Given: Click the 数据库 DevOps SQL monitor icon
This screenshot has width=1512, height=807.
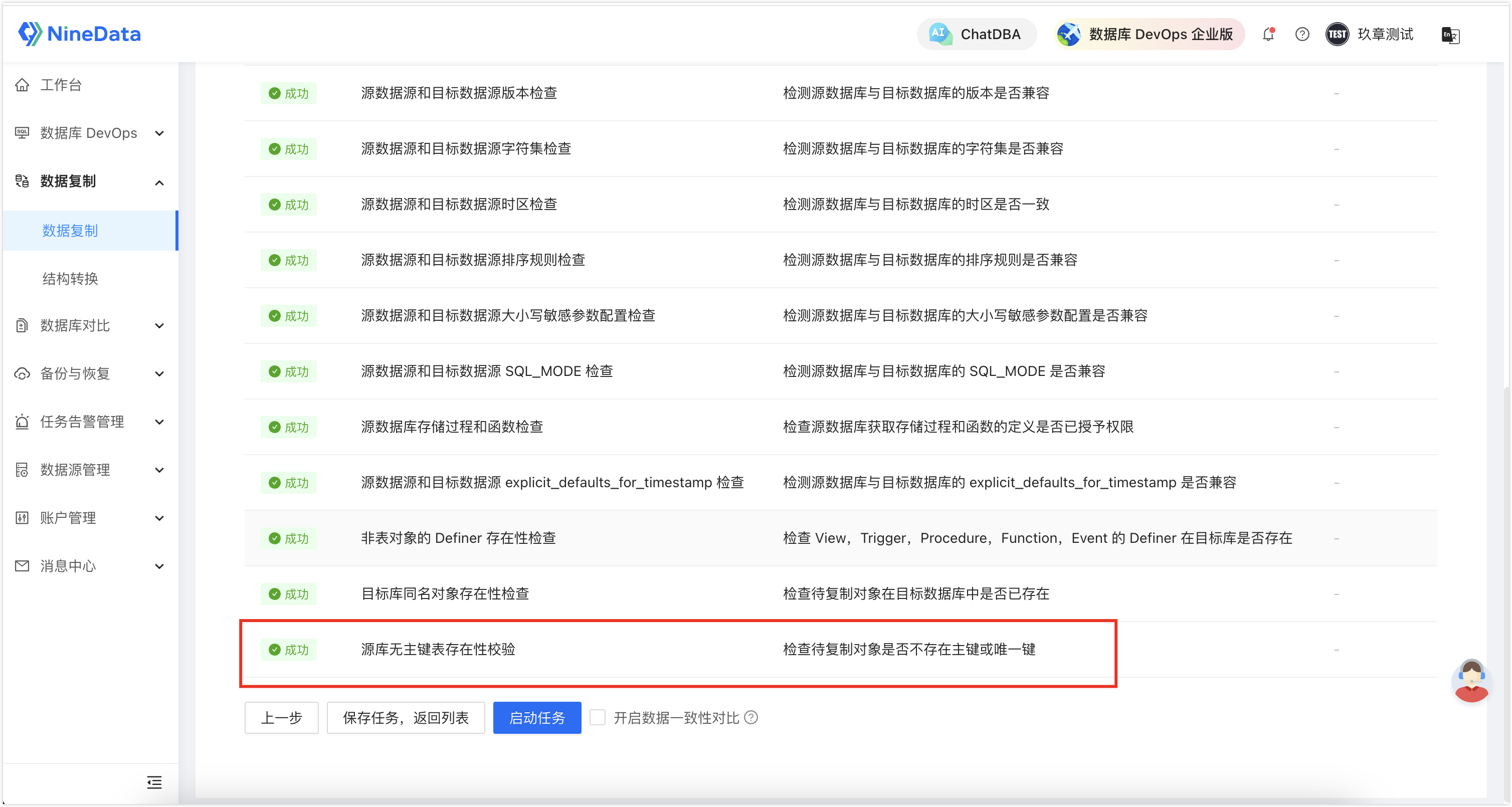Looking at the screenshot, I should [x=22, y=133].
